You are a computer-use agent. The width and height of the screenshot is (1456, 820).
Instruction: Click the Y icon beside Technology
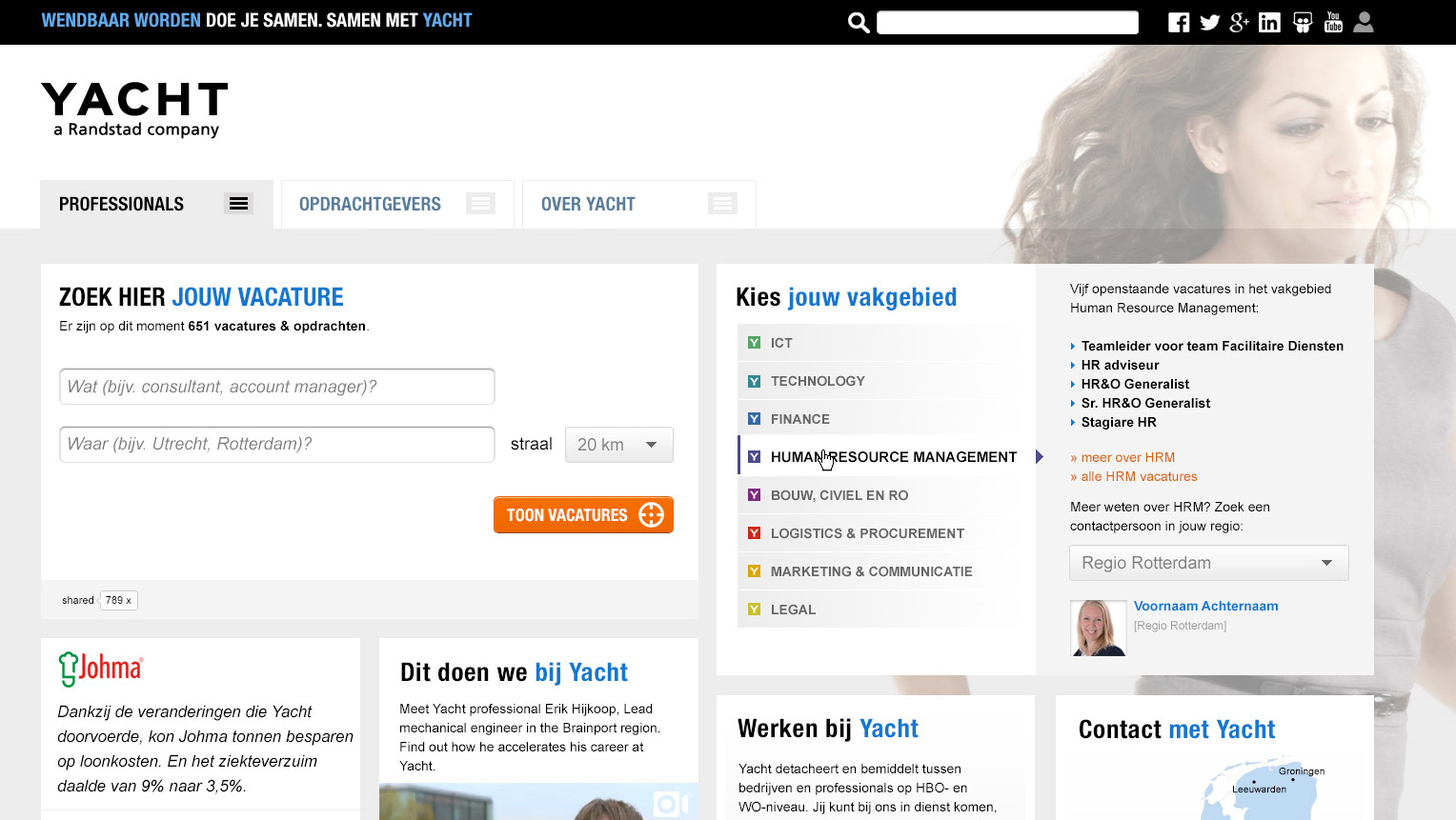coord(754,381)
